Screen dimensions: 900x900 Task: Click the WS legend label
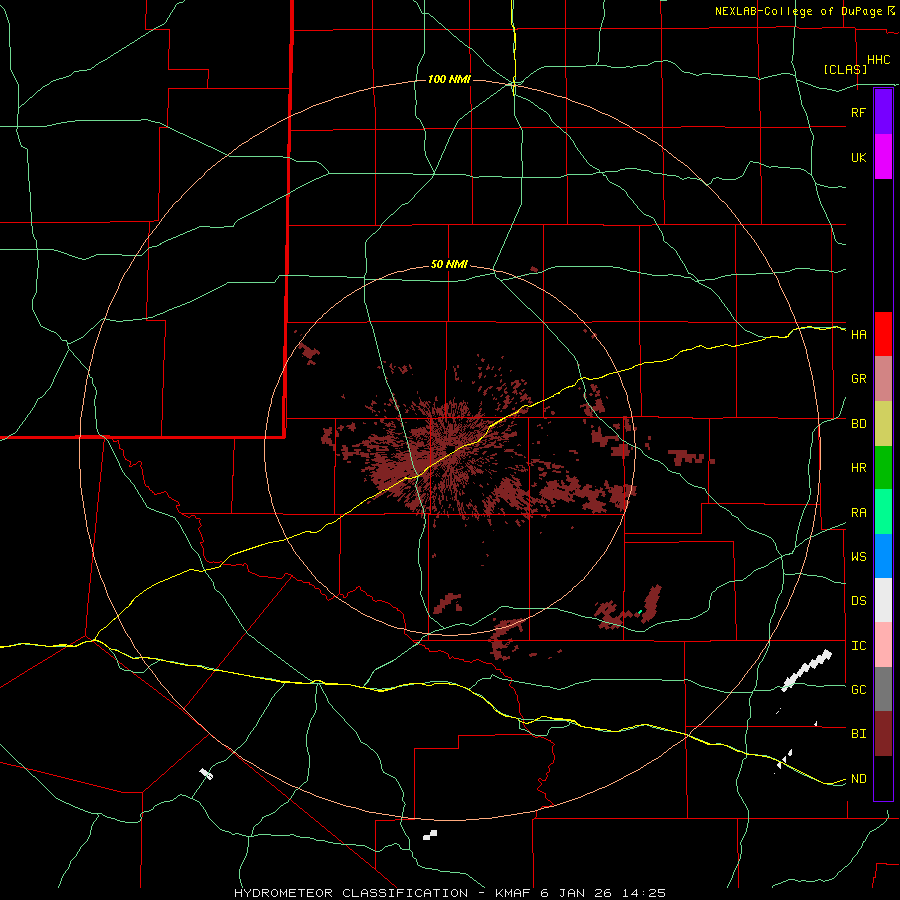pos(858,557)
